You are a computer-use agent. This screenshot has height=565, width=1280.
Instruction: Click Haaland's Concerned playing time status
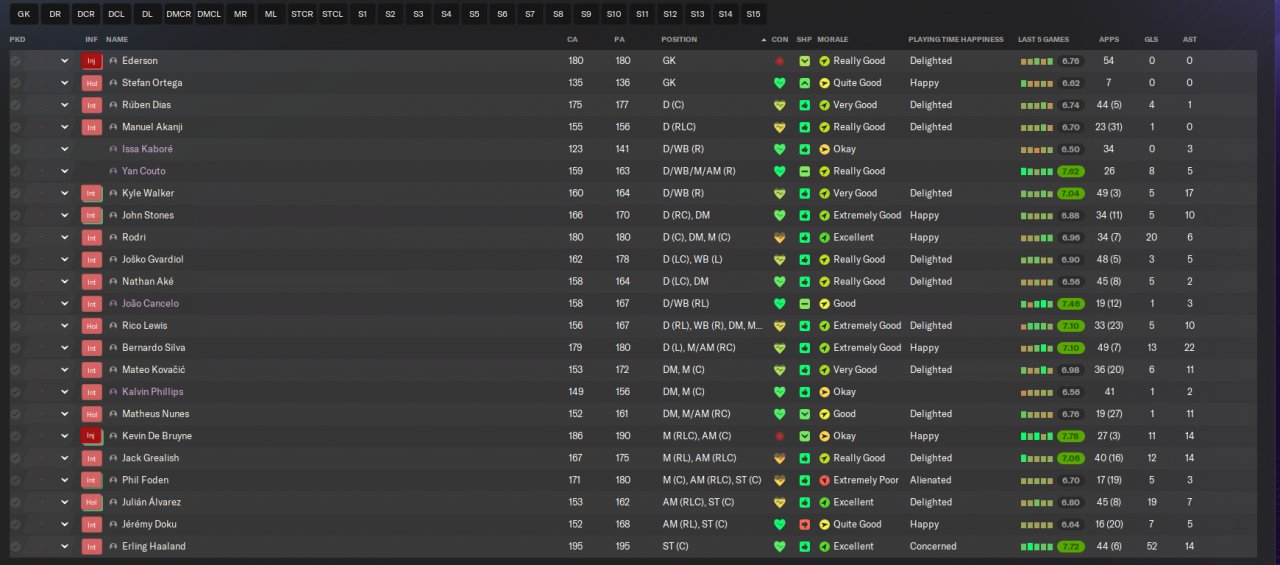[x=933, y=546]
